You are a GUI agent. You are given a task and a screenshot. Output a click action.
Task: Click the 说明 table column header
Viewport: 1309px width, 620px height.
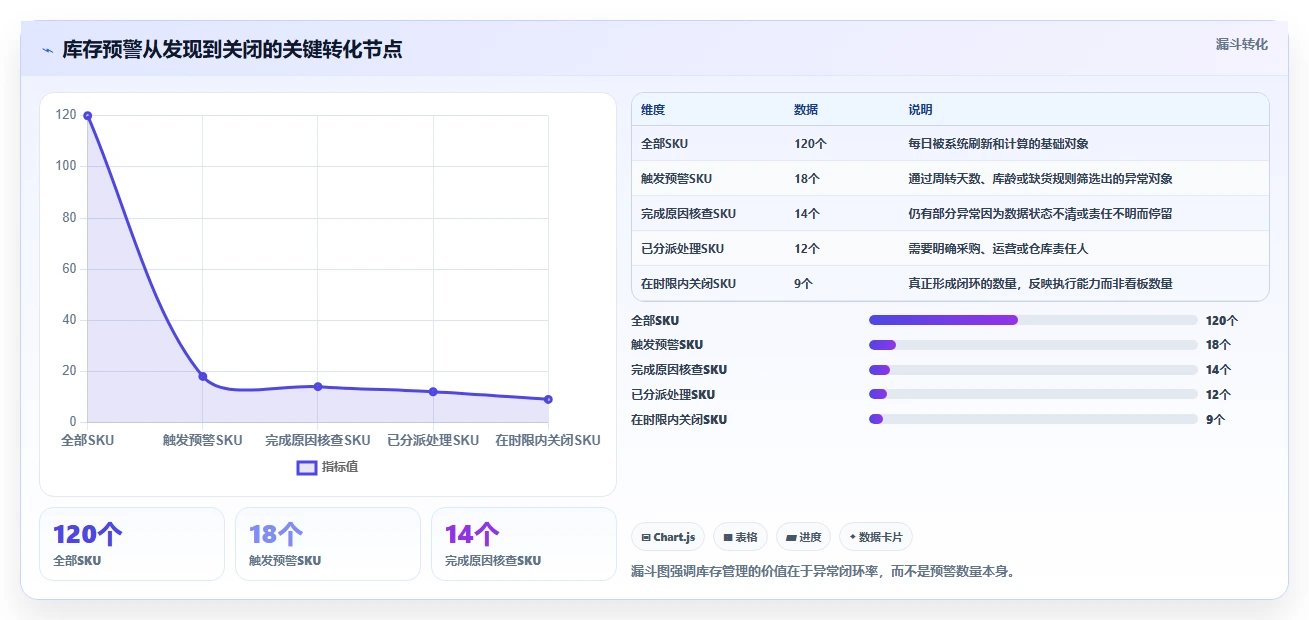pyautogui.click(x=920, y=110)
